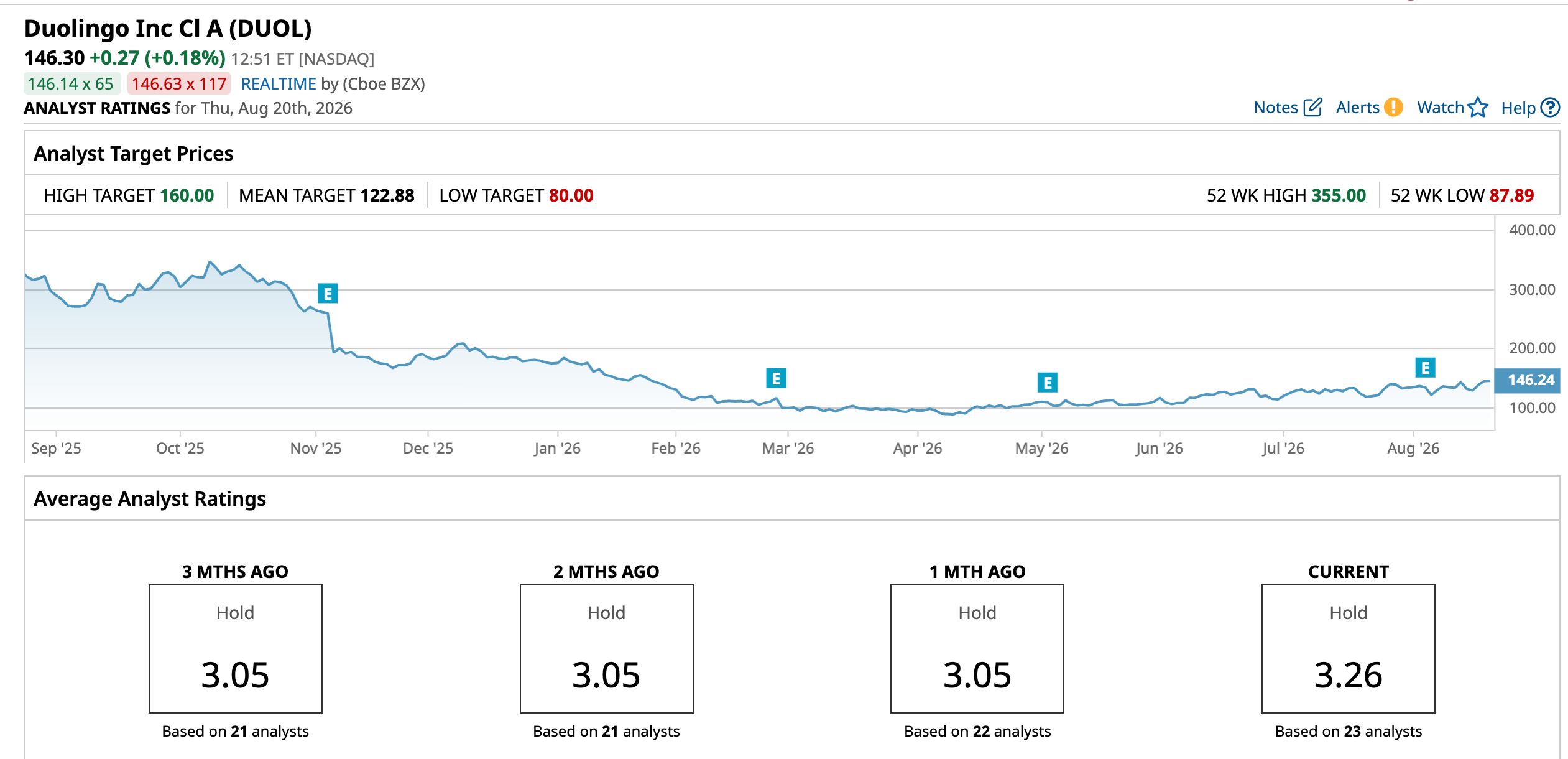Click the Dec '25 date axis label

(428, 449)
